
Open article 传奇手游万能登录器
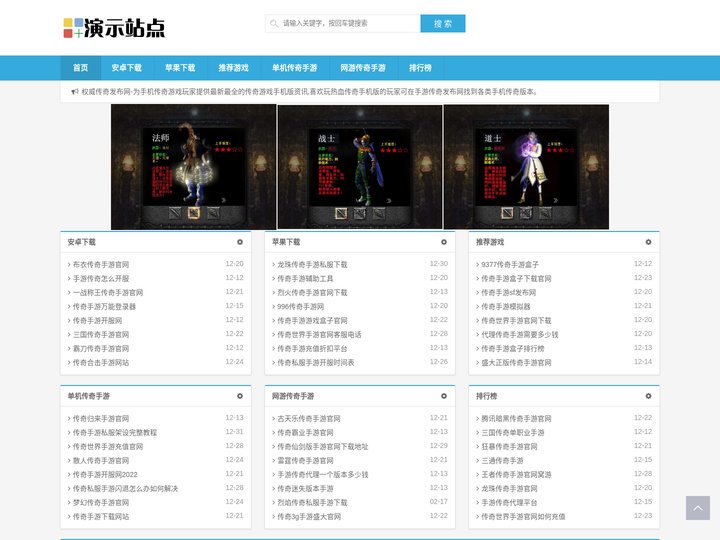[x=104, y=307]
